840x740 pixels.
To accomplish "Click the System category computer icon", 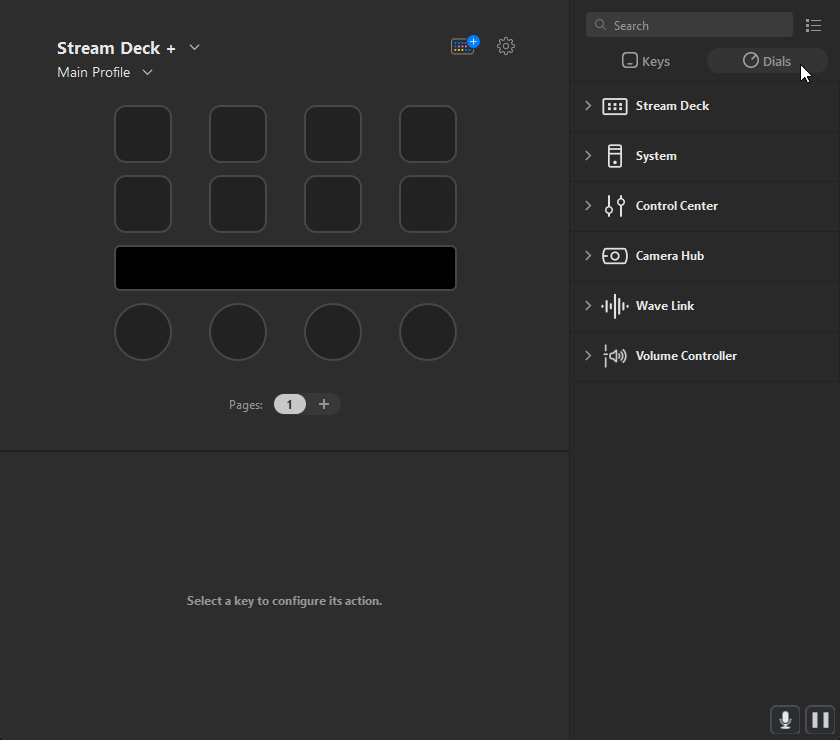I will [x=614, y=156].
